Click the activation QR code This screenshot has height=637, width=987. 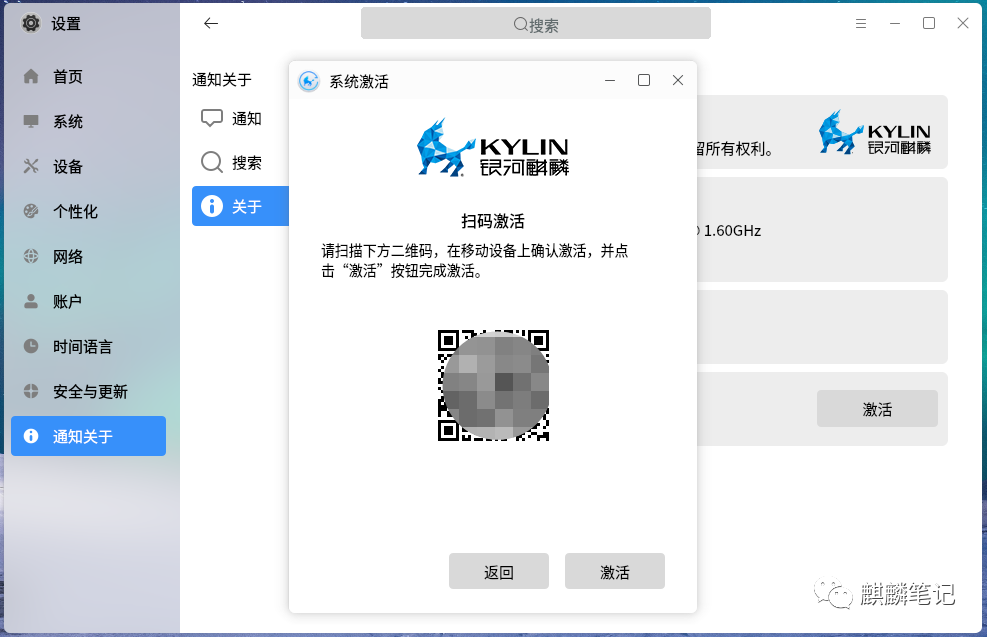coord(494,385)
